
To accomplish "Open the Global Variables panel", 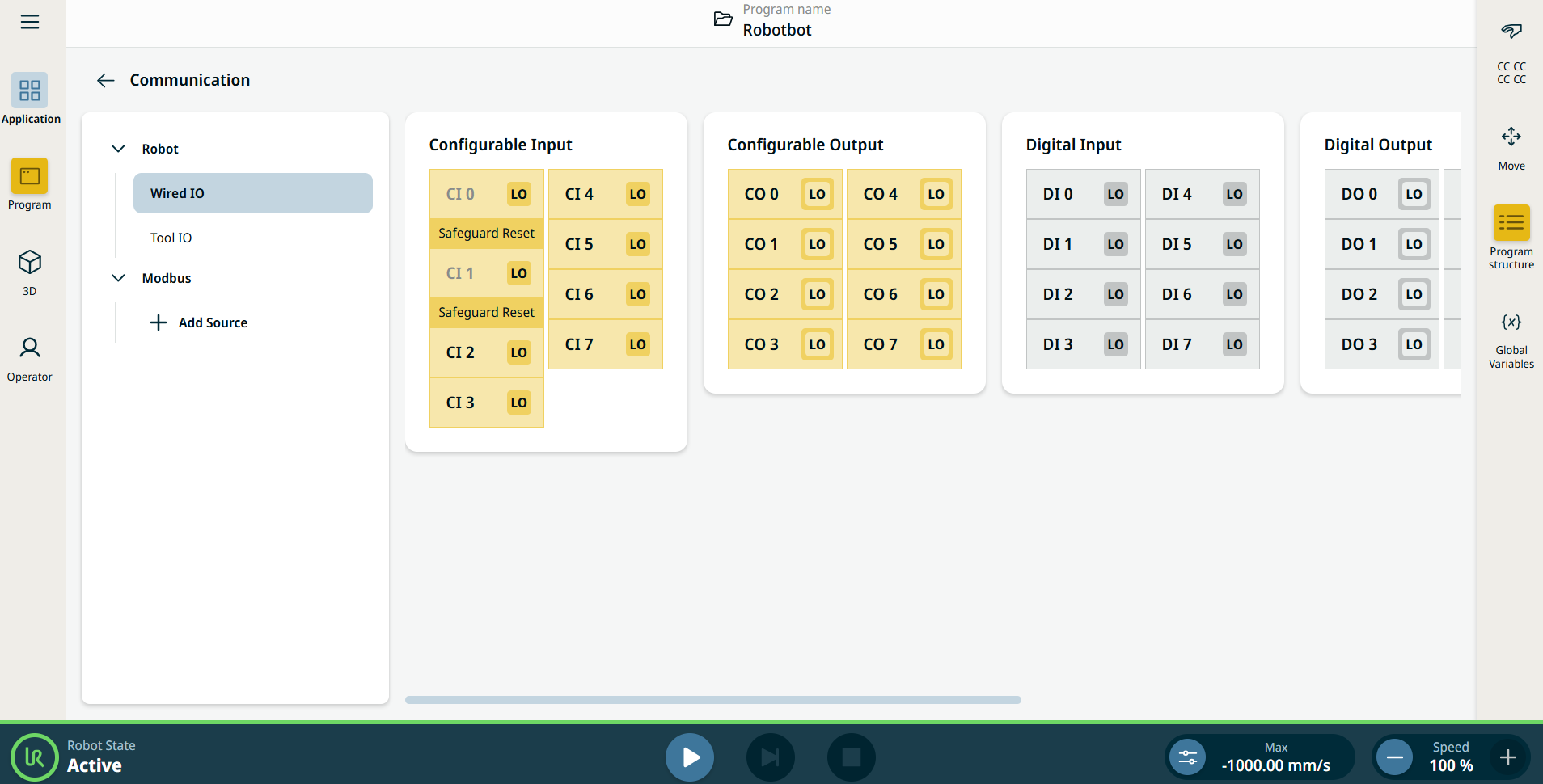I will tap(1511, 339).
